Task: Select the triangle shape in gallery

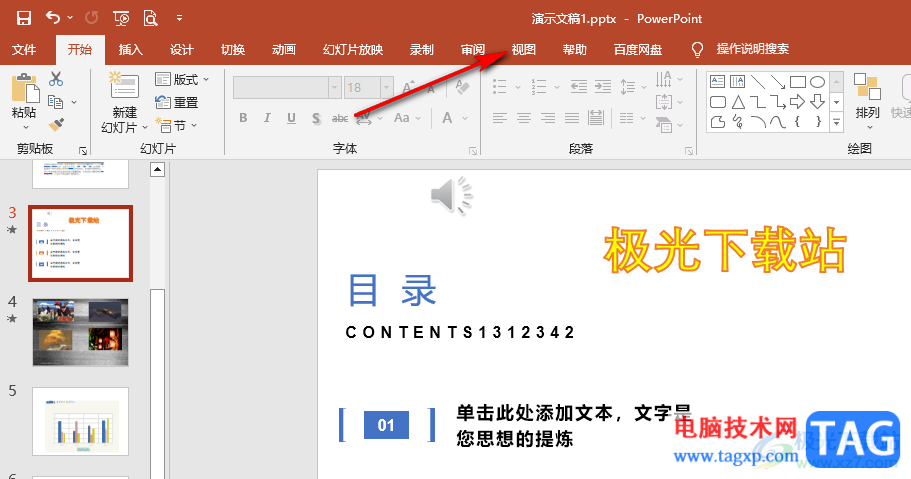Action: tap(738, 102)
